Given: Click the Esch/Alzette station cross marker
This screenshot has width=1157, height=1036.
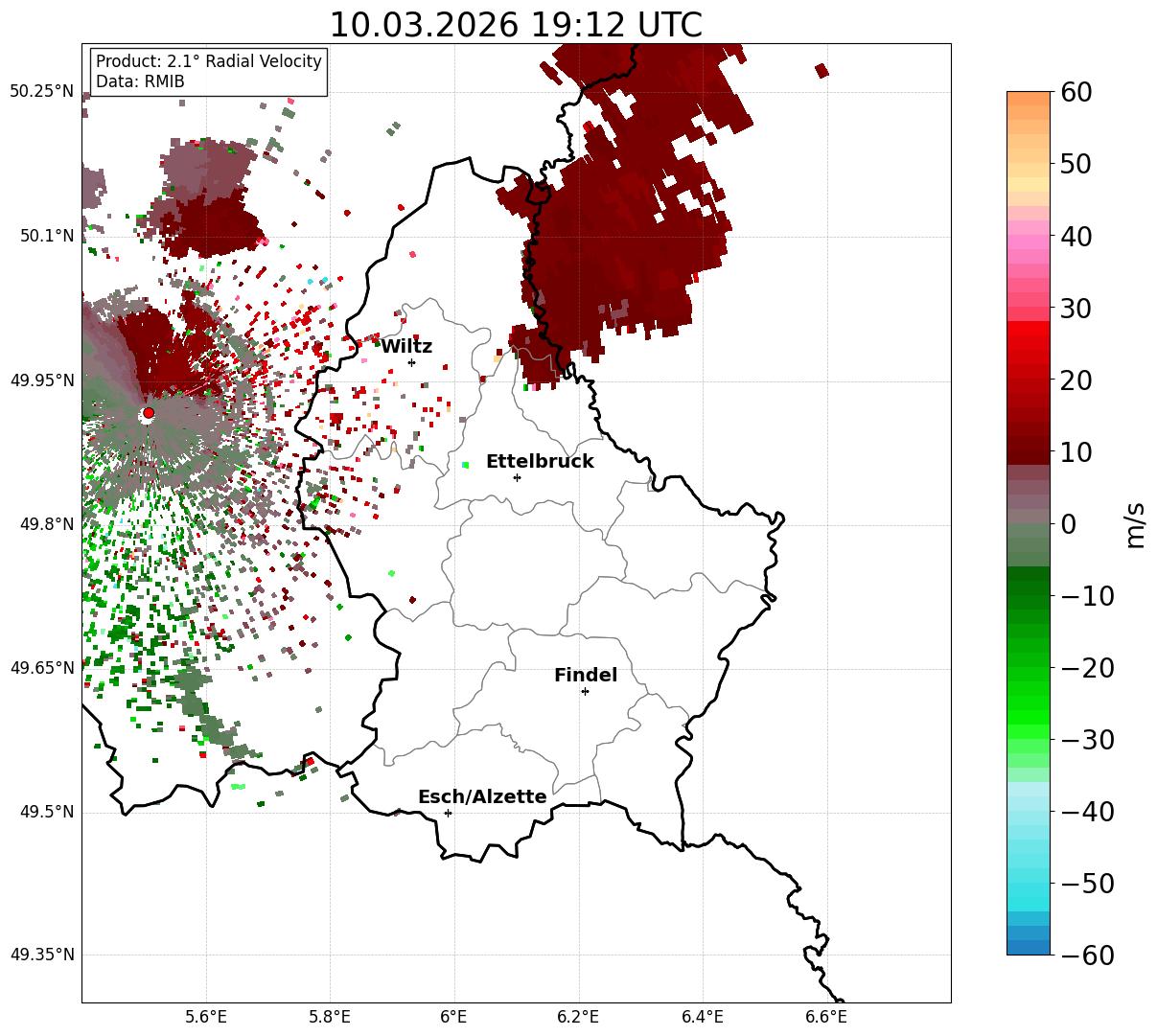Looking at the screenshot, I should tap(448, 813).
